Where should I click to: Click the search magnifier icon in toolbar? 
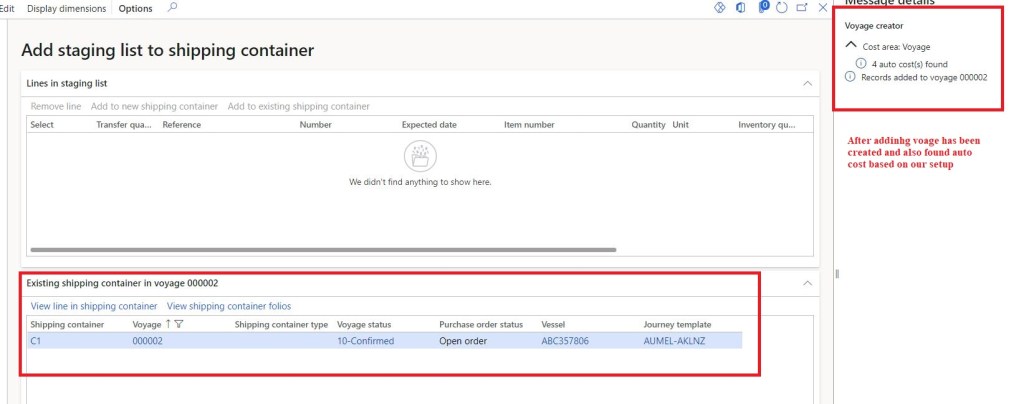[x=172, y=8]
